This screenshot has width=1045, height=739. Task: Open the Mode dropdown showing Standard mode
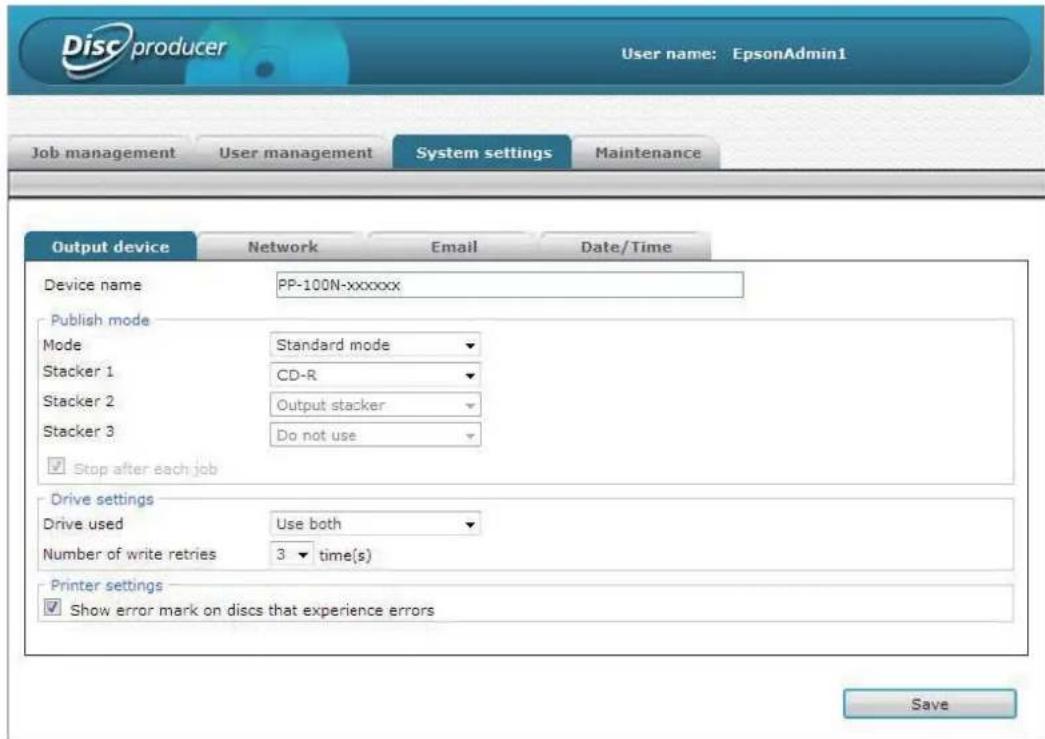pos(375,345)
